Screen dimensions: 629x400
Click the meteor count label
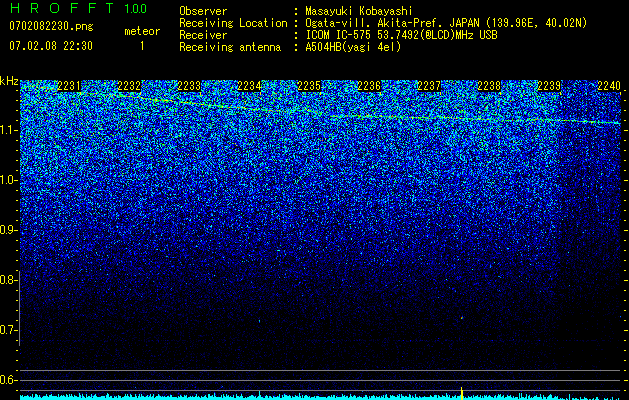pos(142,31)
